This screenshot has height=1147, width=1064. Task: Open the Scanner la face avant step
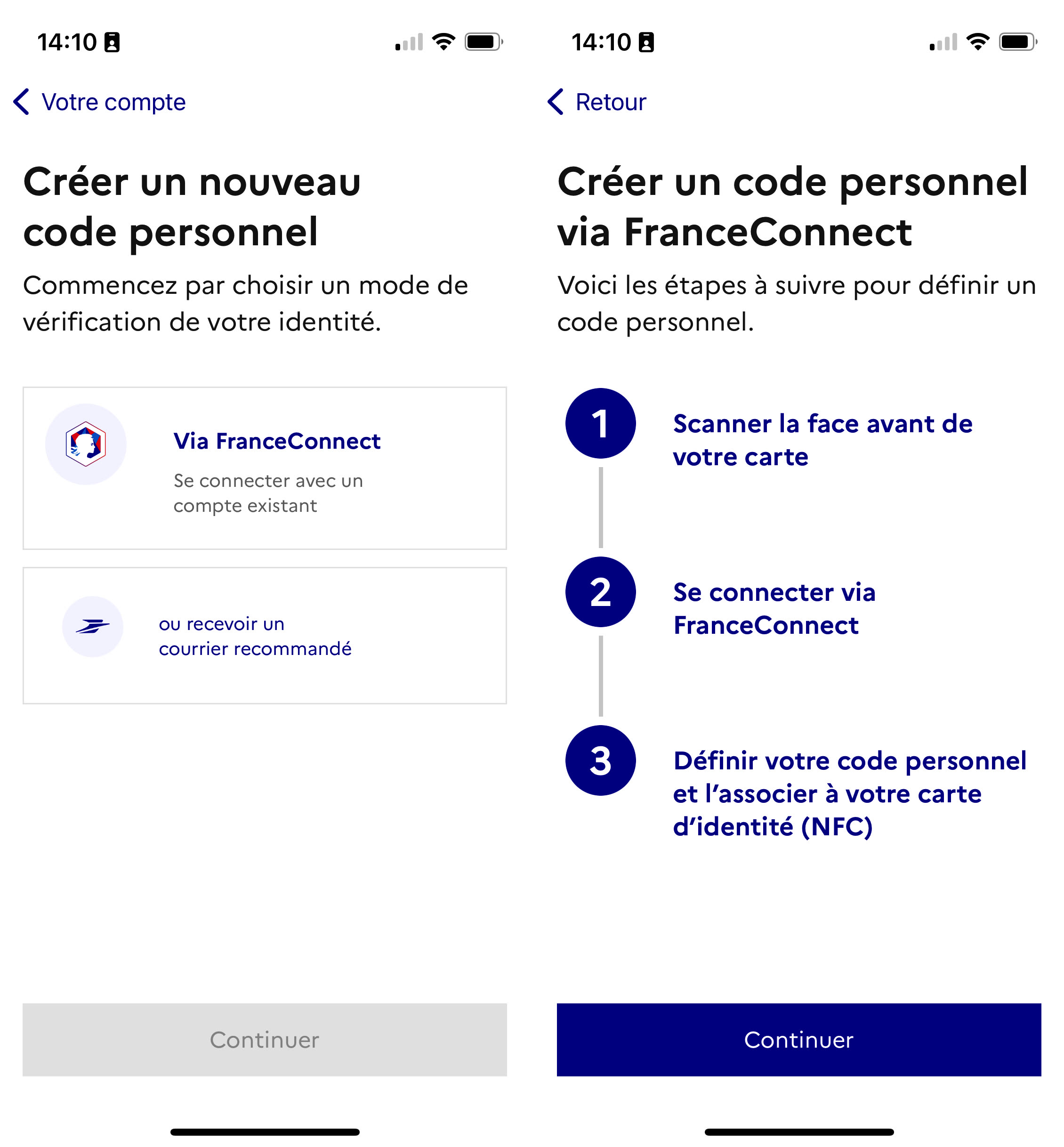[823, 440]
